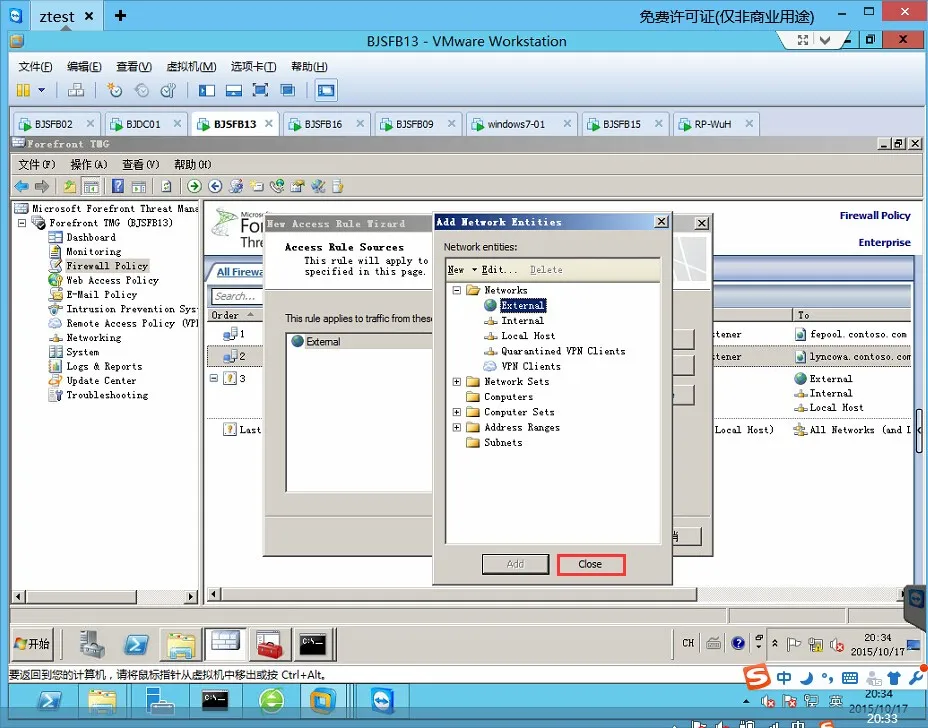
Task: Collapse rule 3 in the firewall policy list
Action: coord(214,378)
